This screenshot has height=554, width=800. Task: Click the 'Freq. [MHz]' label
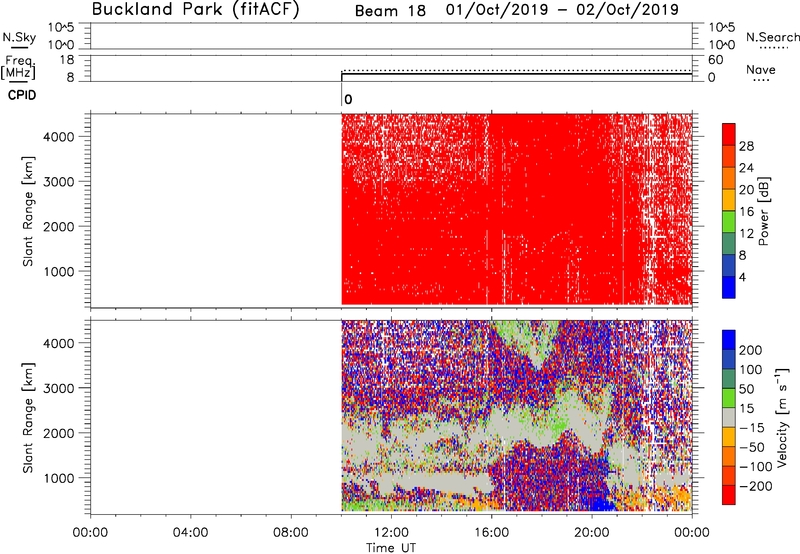(18, 68)
